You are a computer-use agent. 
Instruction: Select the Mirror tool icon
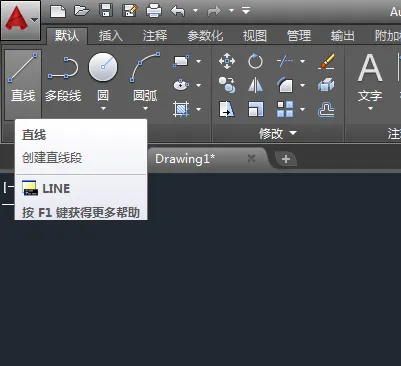coord(255,85)
